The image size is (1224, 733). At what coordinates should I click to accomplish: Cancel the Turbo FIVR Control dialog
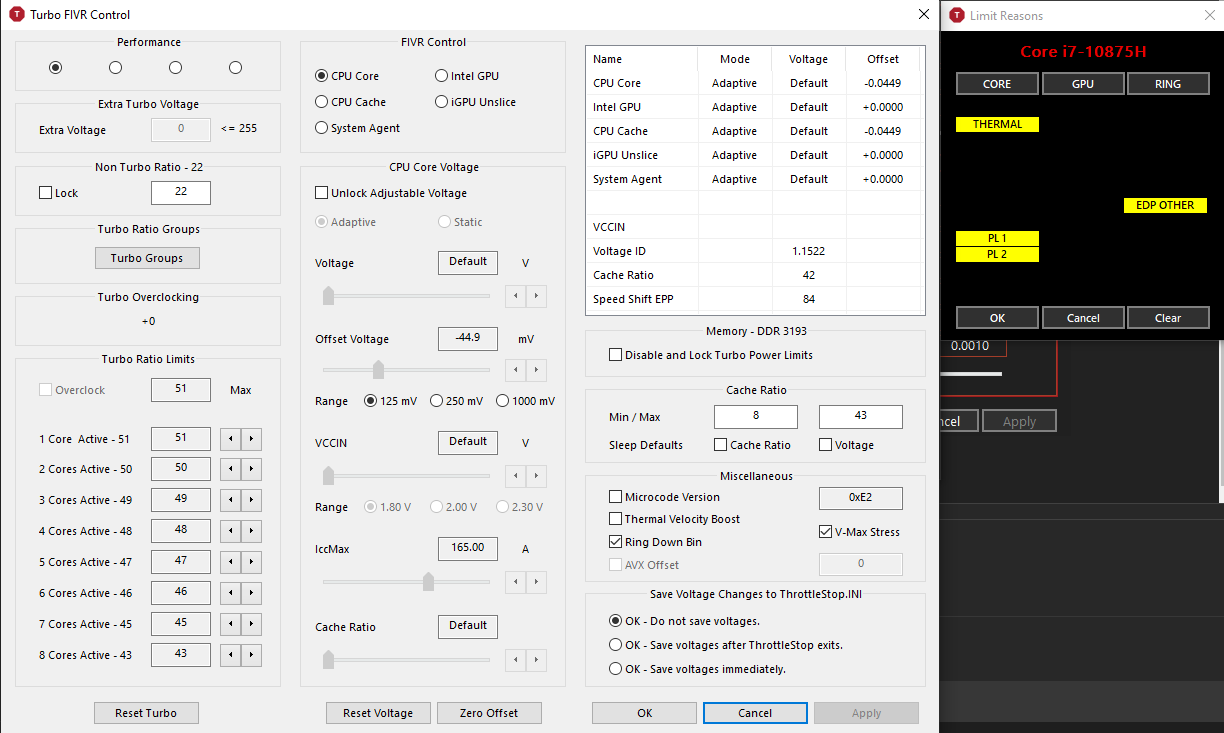tap(755, 713)
